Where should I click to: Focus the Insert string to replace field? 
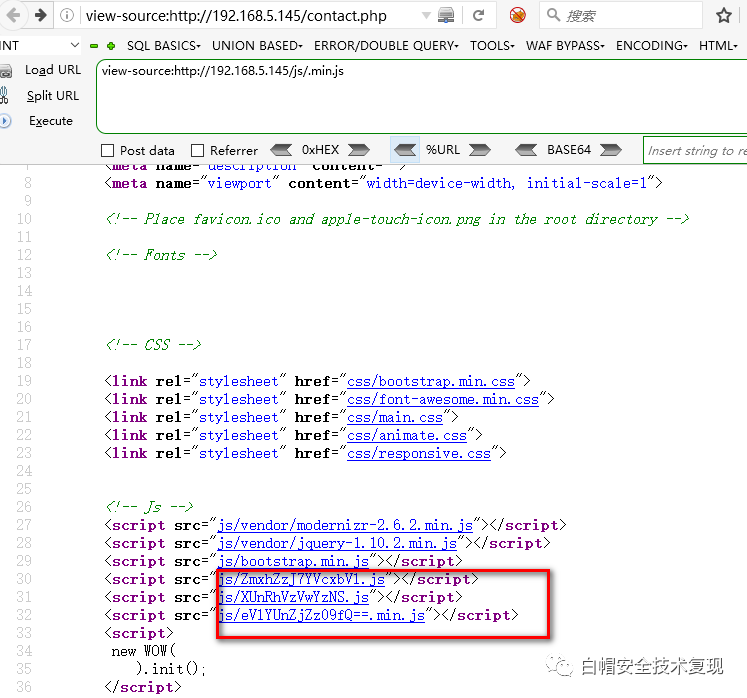coord(695,151)
